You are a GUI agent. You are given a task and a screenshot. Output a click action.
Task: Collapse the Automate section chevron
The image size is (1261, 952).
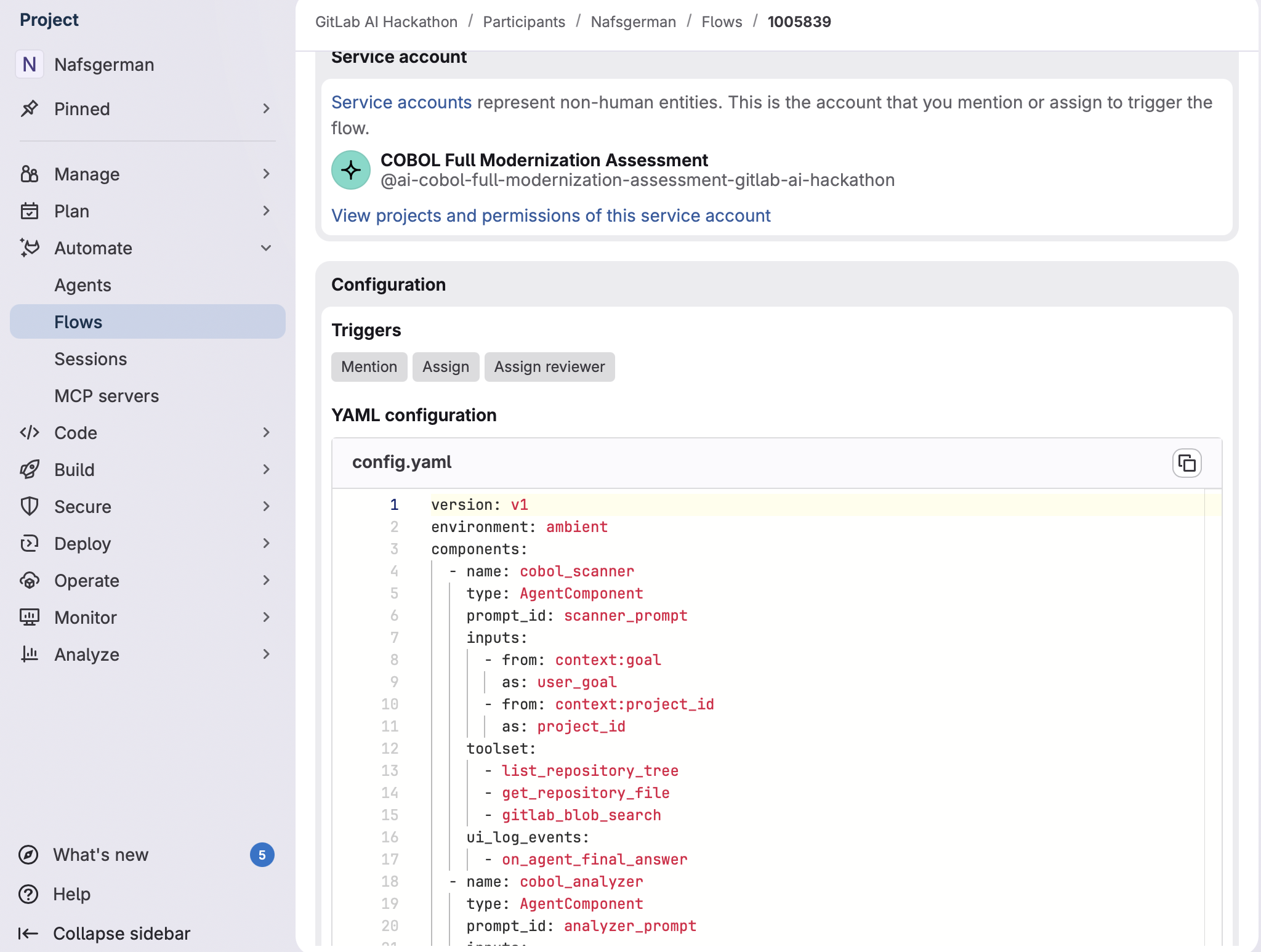click(x=266, y=248)
